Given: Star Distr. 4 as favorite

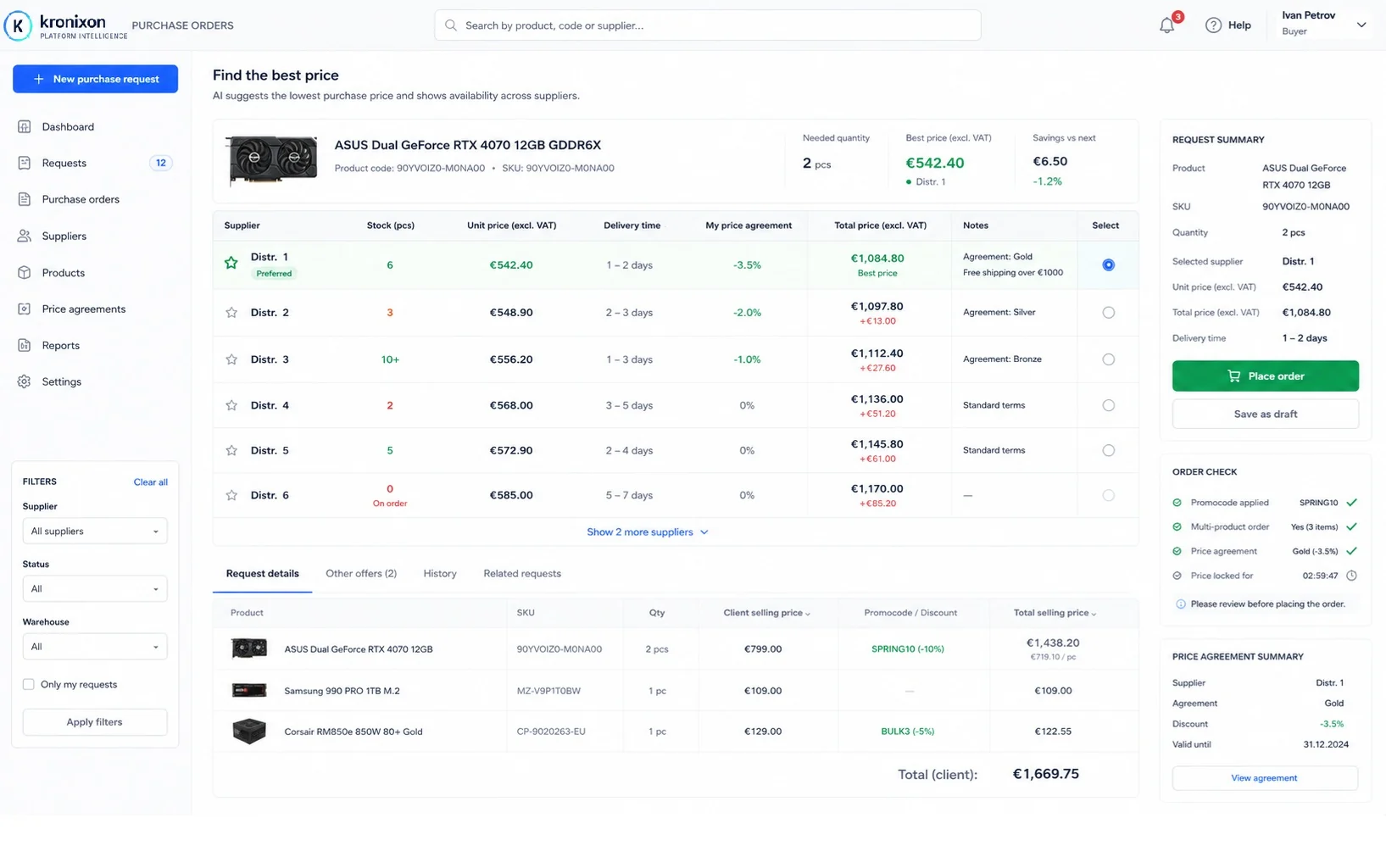Looking at the screenshot, I should 231,405.
